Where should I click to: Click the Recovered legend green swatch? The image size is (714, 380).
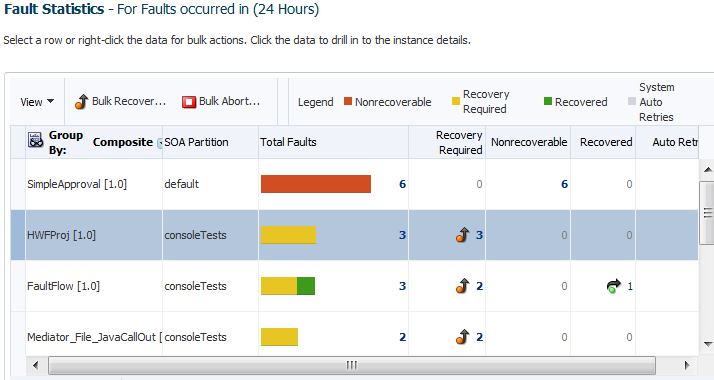tap(548, 101)
